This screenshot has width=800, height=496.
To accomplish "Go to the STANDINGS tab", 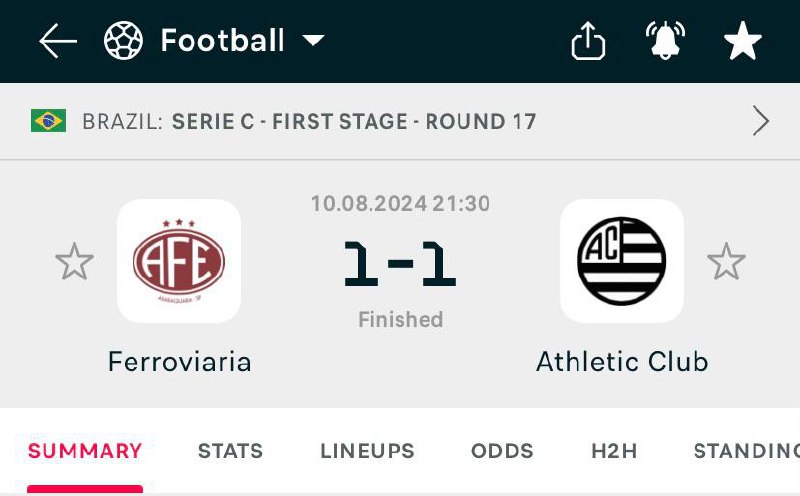I will pos(745,451).
